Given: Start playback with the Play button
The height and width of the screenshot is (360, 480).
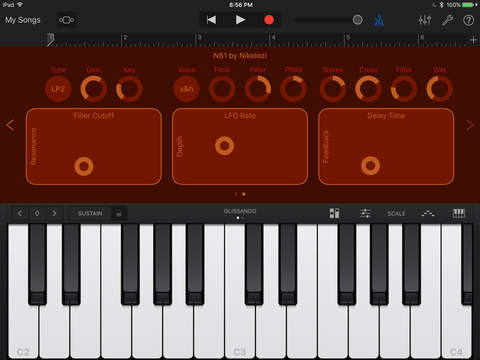Looking at the screenshot, I should point(240,20).
